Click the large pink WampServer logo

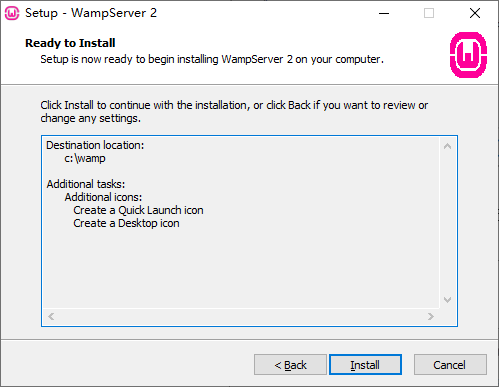[x=468, y=55]
